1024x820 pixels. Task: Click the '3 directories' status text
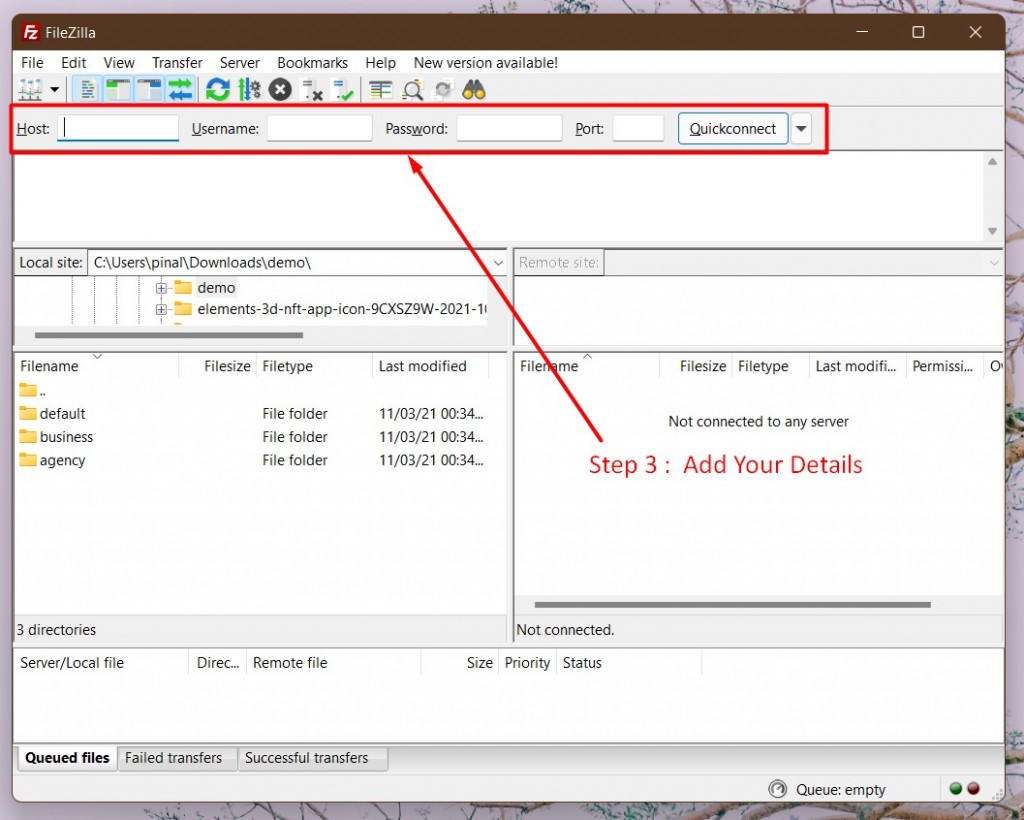57,629
